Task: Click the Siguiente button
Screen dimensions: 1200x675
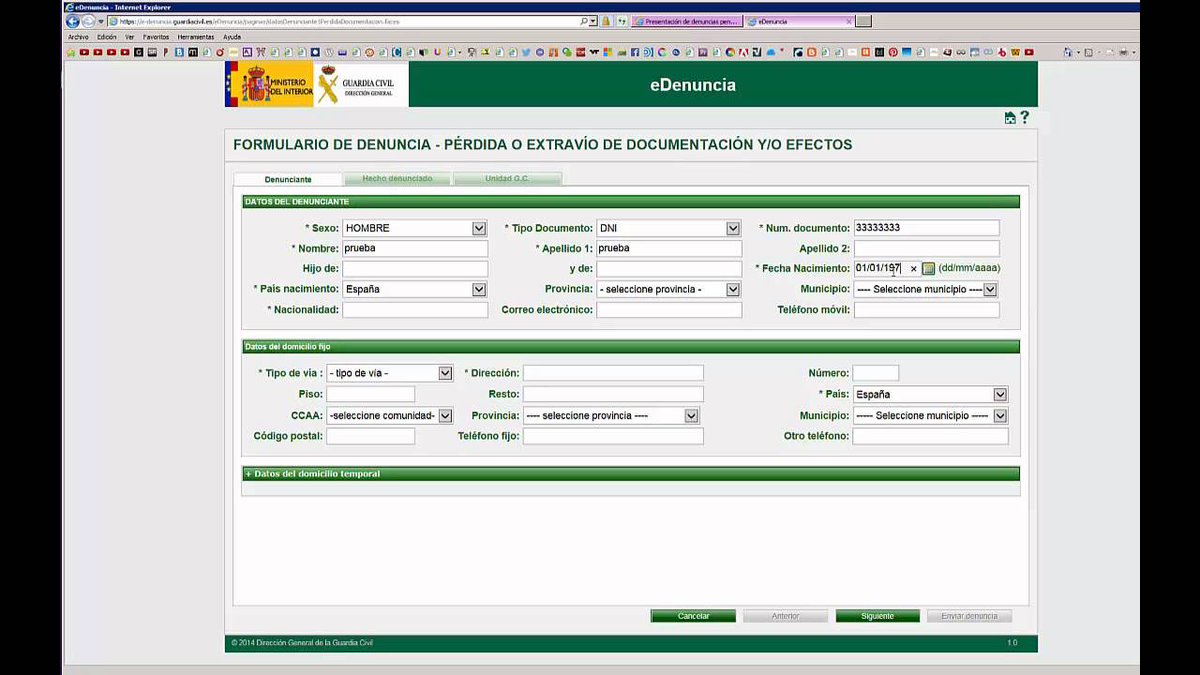Action: (877, 616)
